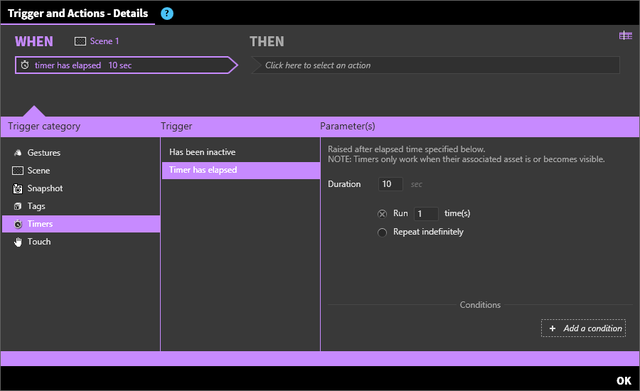Click the NOTE about timers and visible assets
The image size is (640, 391).
point(466,159)
